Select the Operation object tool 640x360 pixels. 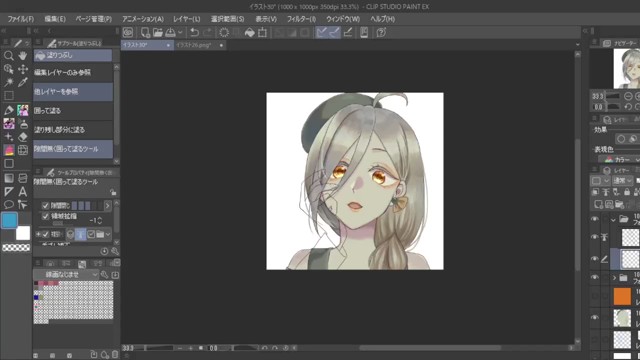9,69
